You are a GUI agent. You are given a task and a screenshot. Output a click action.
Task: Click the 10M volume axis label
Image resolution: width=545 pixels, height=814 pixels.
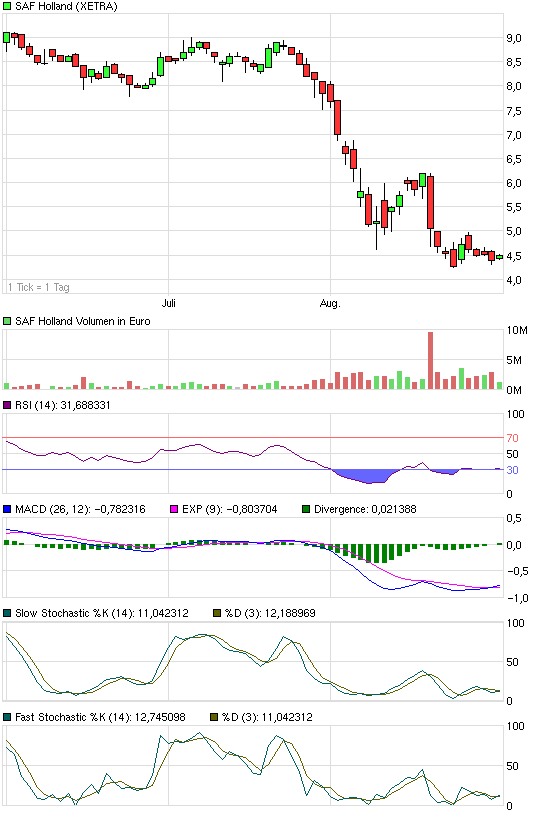point(517,331)
